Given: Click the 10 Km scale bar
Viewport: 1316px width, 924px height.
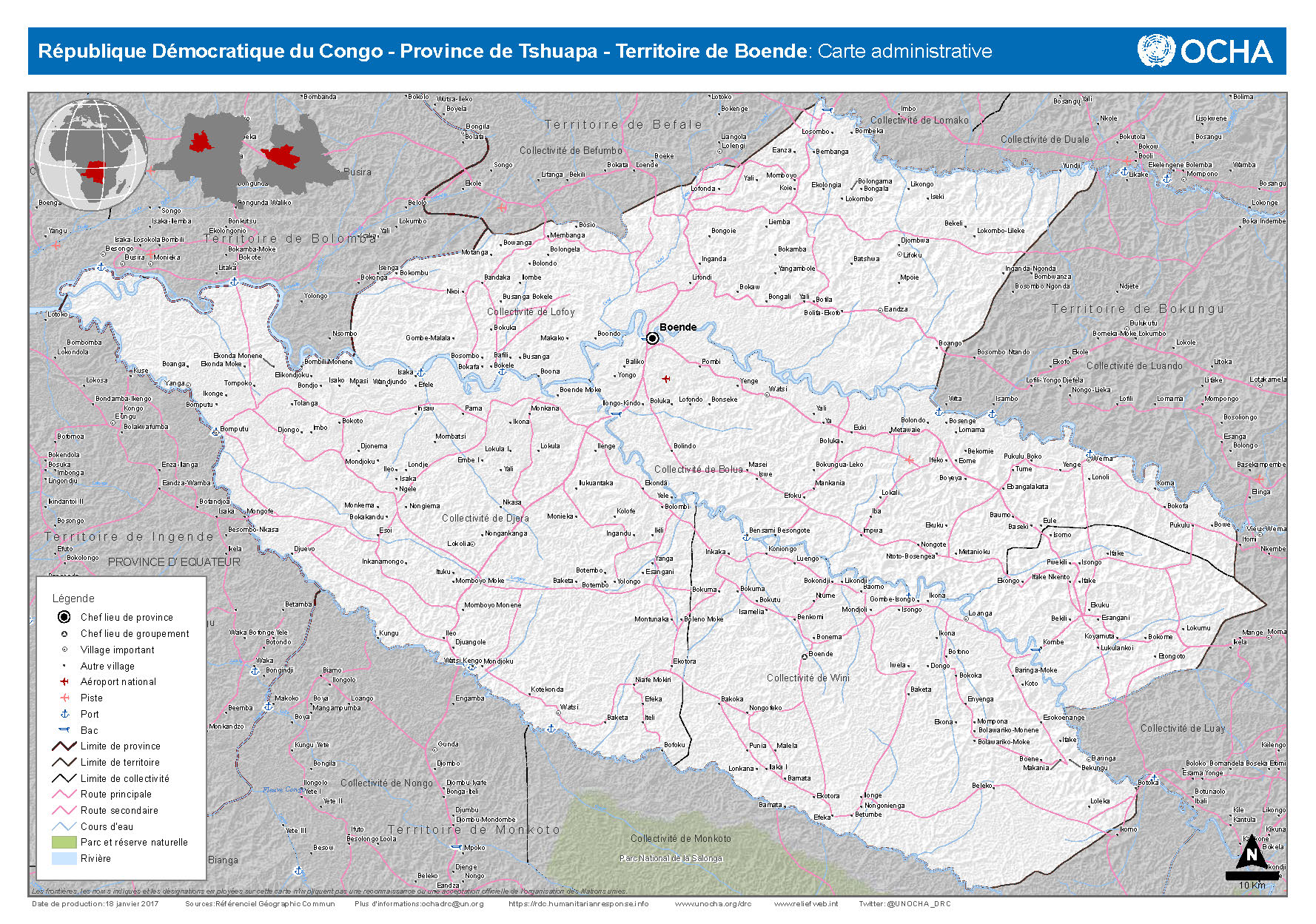Looking at the screenshot, I should point(1252,877).
